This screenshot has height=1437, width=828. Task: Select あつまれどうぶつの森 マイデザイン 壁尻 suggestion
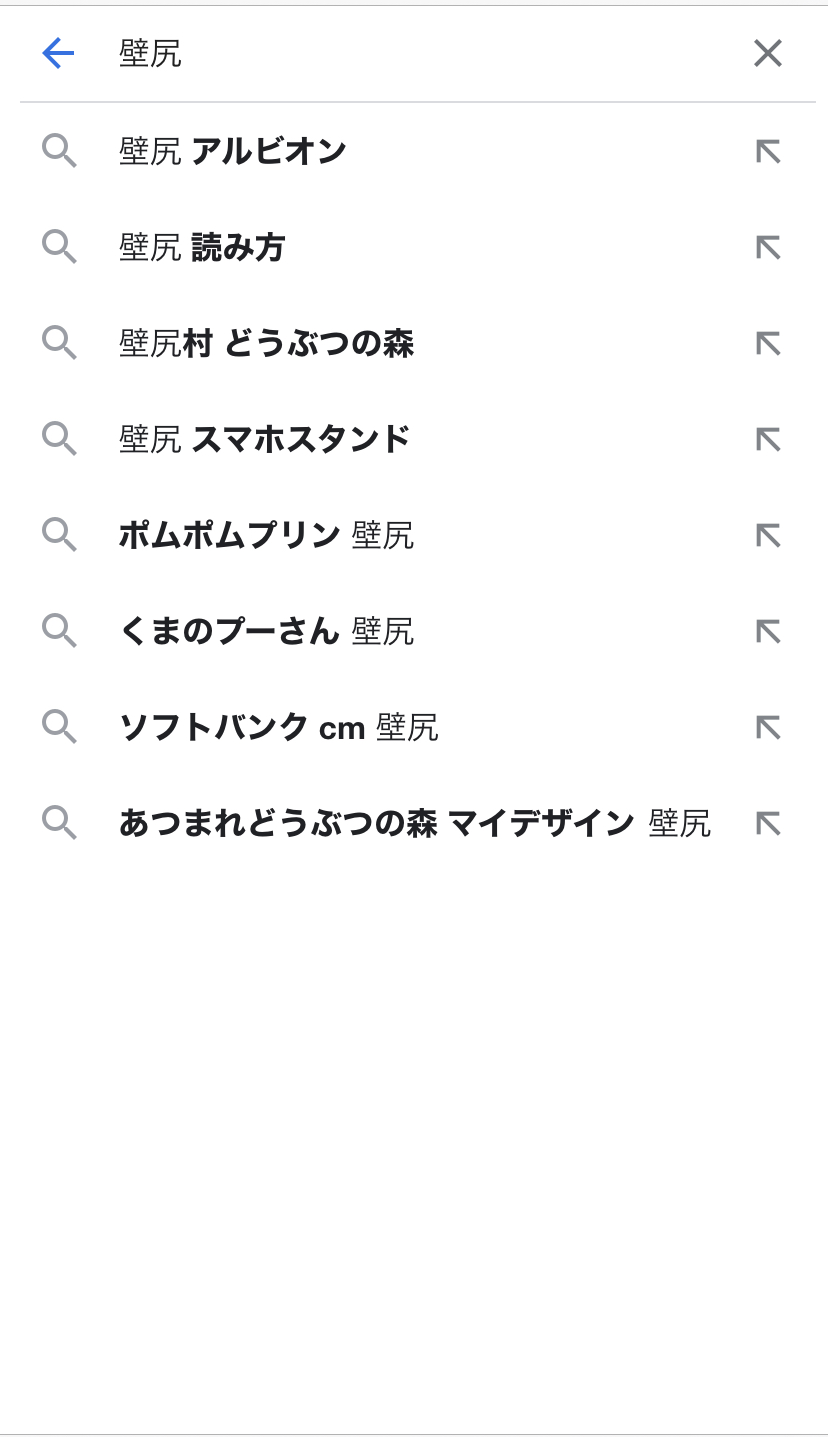point(414,823)
